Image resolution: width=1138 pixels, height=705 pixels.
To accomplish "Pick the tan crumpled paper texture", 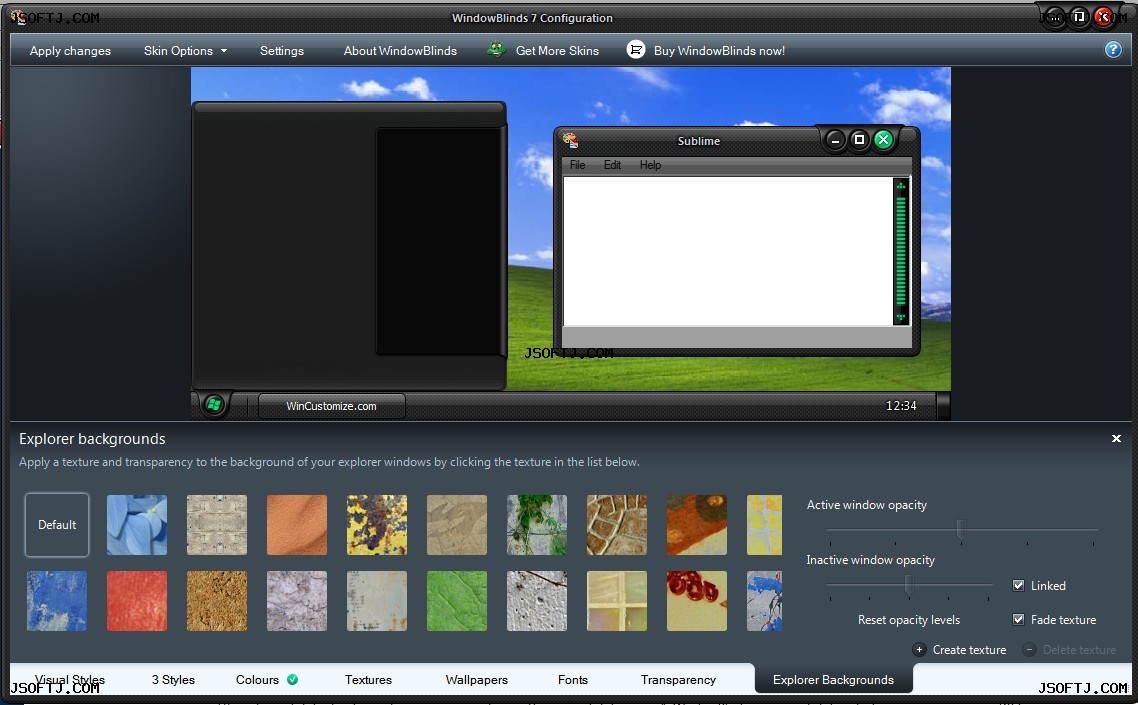I will (457, 525).
